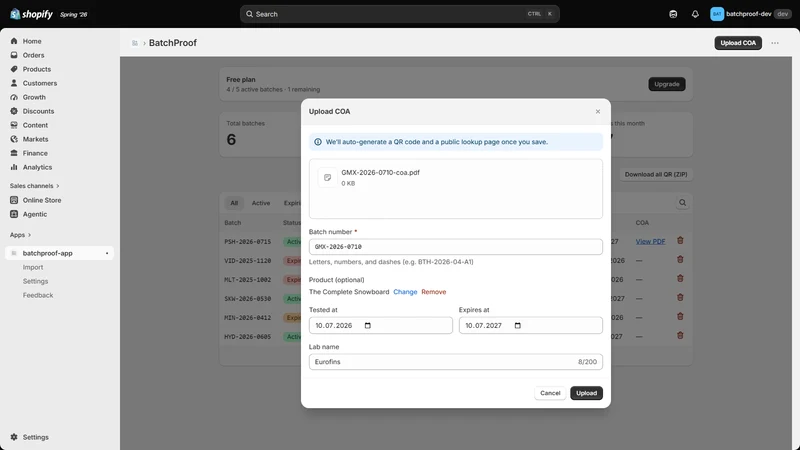Click the Remove product link
Image resolution: width=800 pixels, height=450 pixels.
(x=434, y=292)
